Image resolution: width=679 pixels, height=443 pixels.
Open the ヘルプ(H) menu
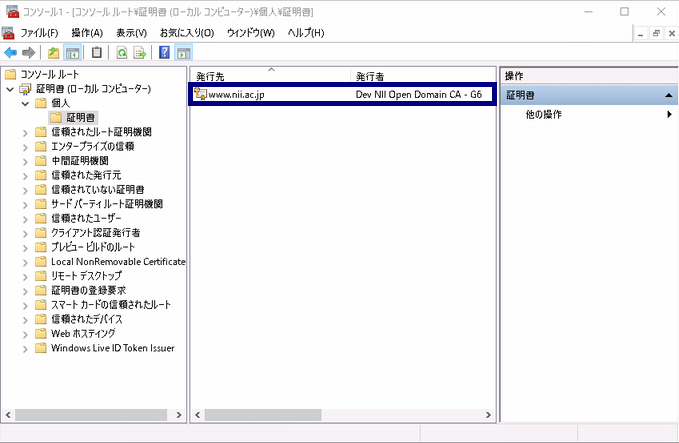point(306,33)
